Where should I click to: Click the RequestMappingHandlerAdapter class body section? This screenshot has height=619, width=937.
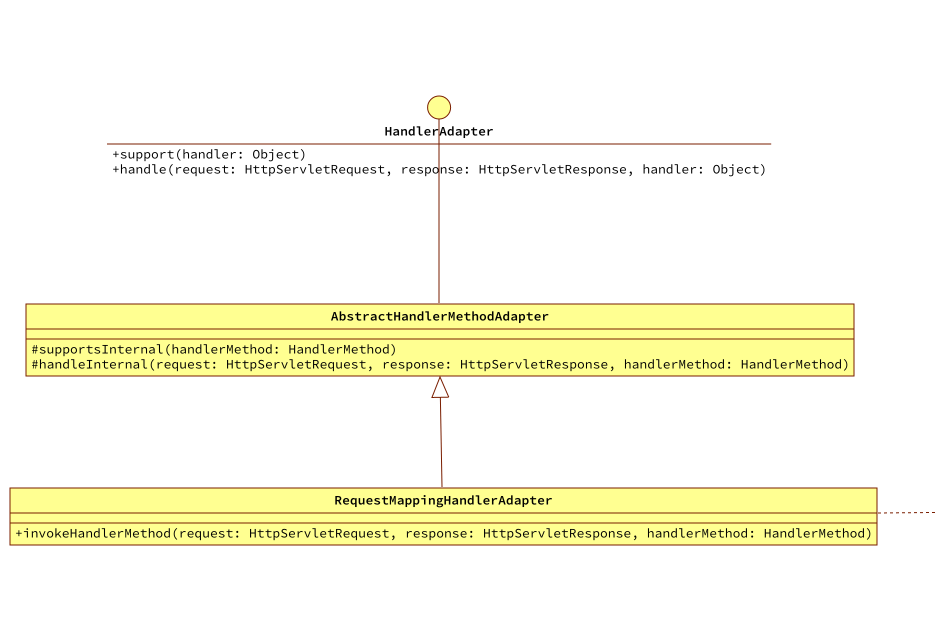(x=442, y=533)
